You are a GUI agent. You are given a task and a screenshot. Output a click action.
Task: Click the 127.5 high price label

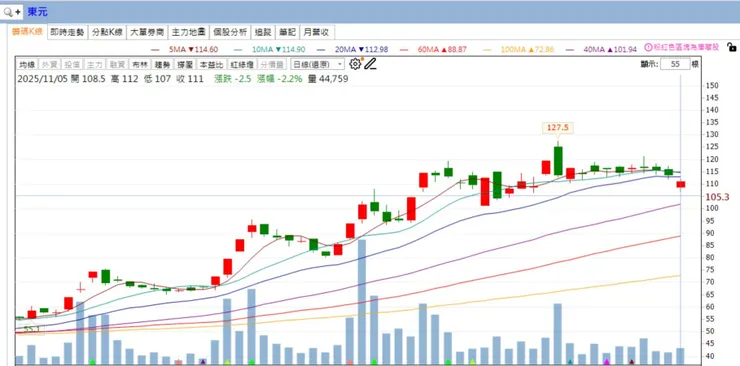pyautogui.click(x=557, y=128)
